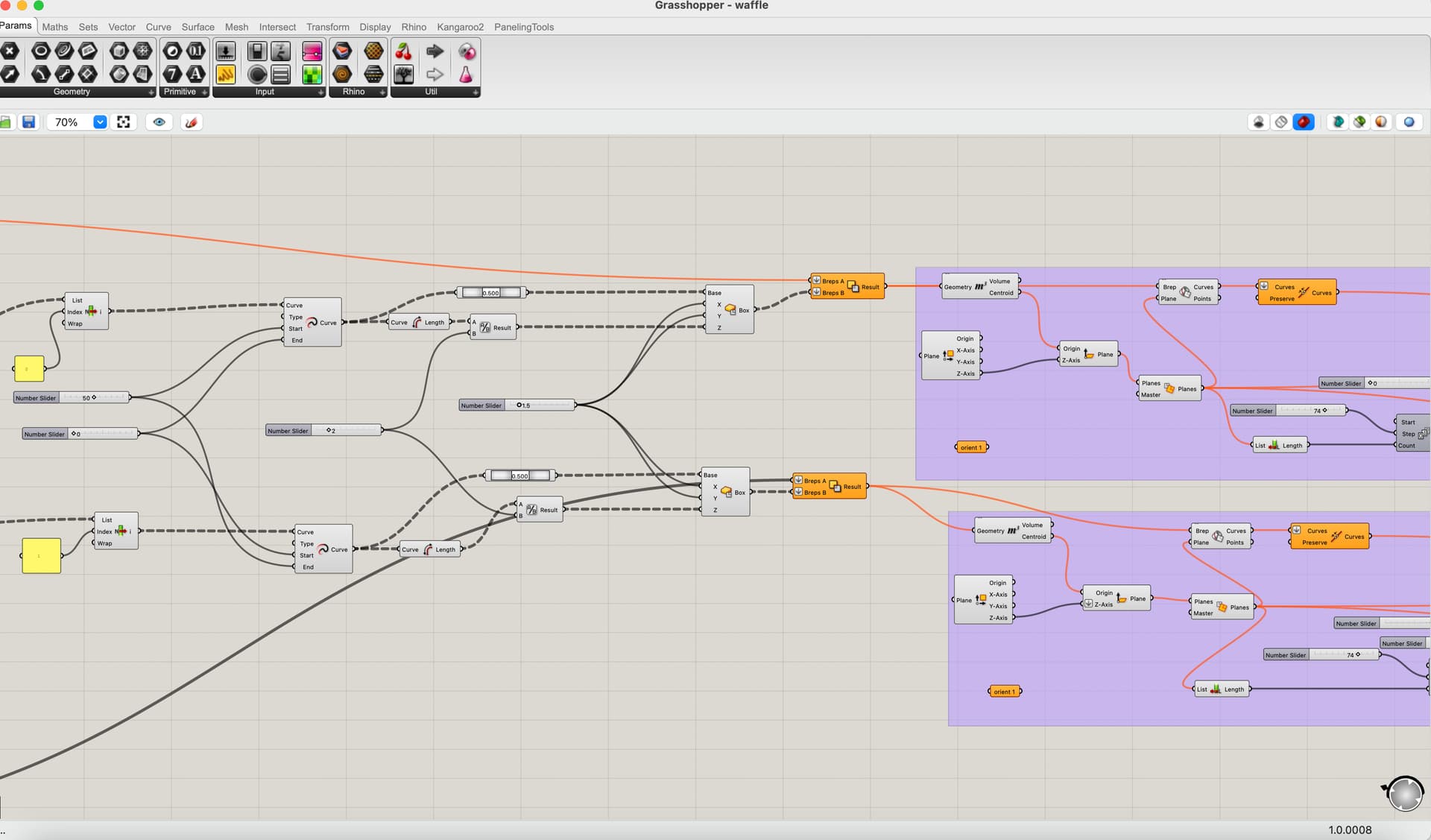Click the pink flask icon in Util
The width and height of the screenshot is (1431, 840).
tap(466, 74)
